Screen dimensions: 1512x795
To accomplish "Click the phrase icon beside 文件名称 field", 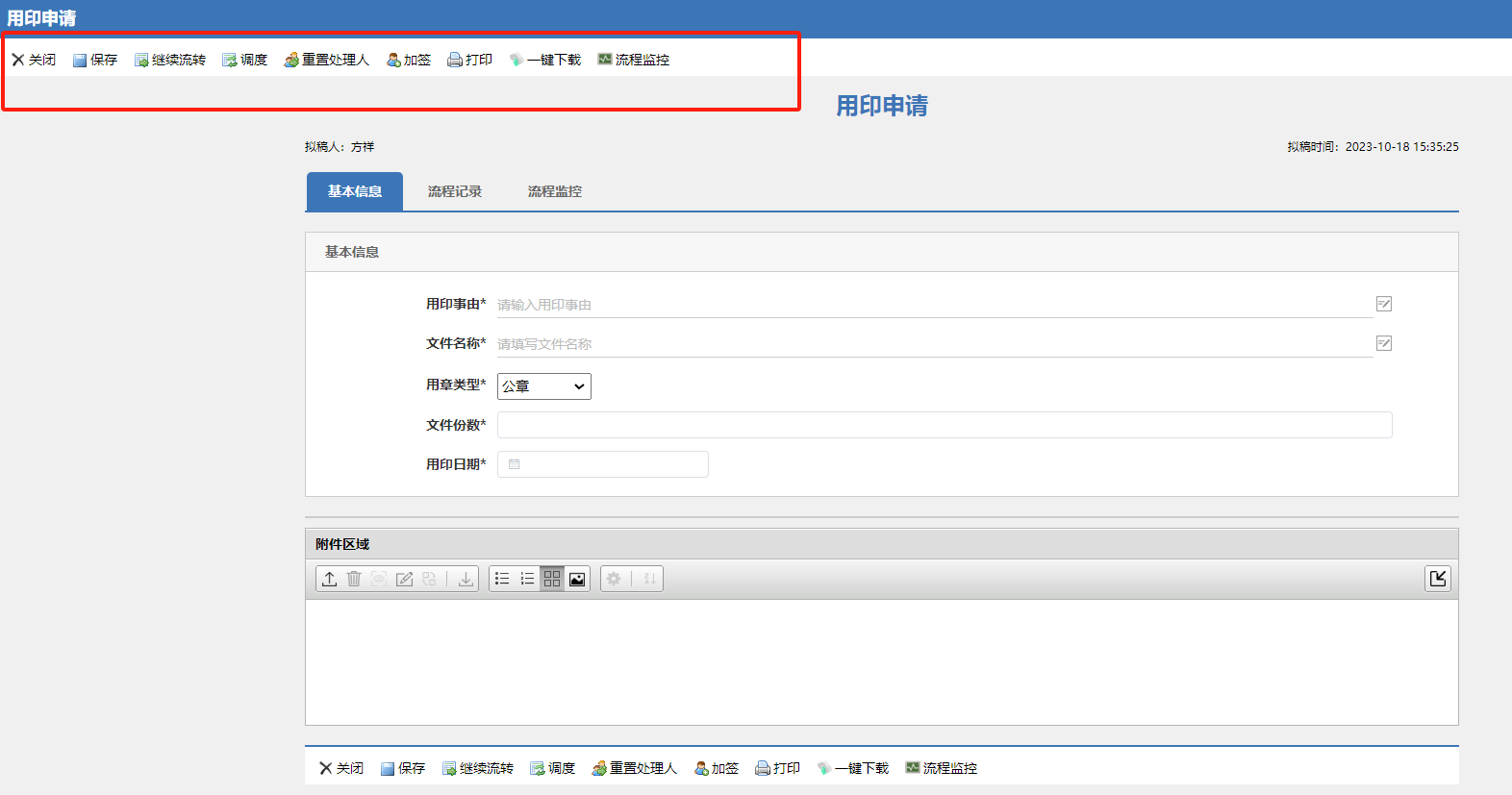I will [1383, 343].
